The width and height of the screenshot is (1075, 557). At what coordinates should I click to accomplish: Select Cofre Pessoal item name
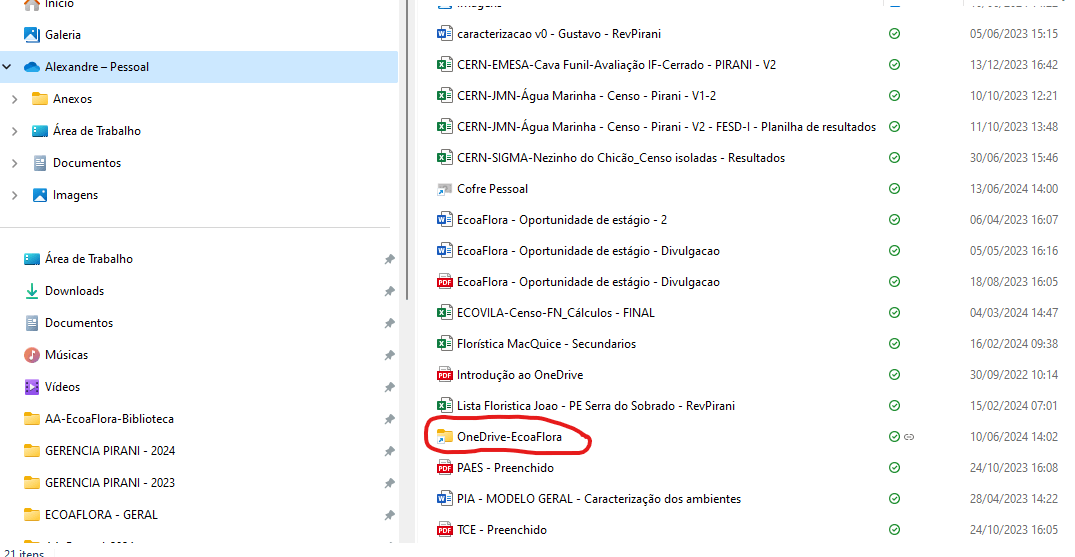(x=492, y=189)
